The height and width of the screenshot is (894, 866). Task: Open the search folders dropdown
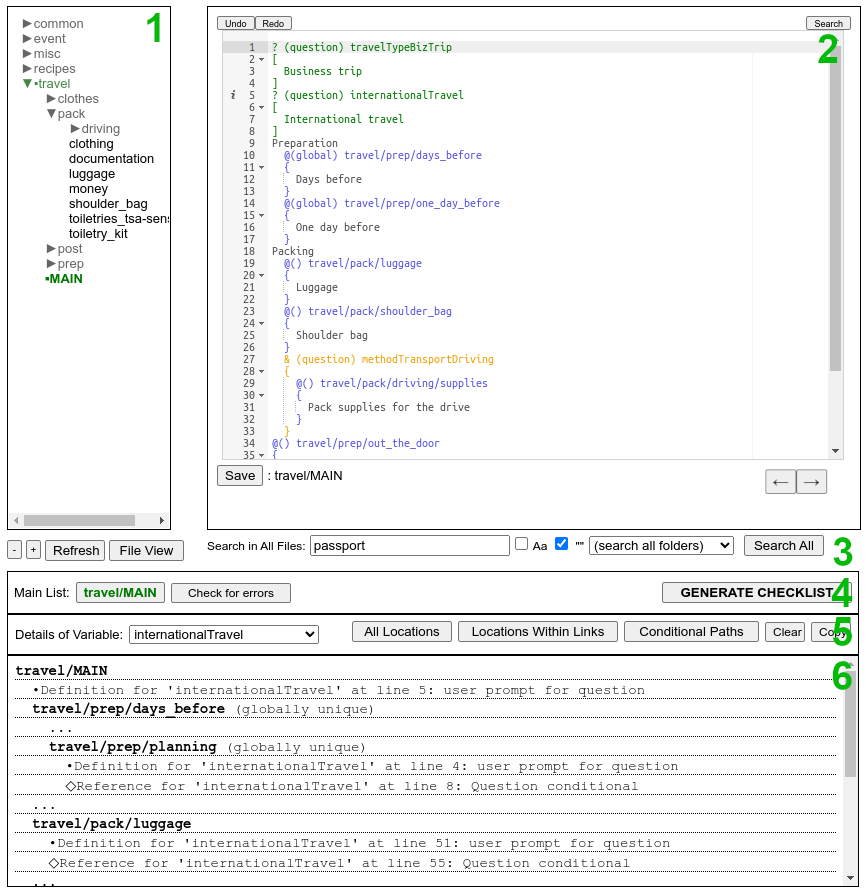coord(661,546)
